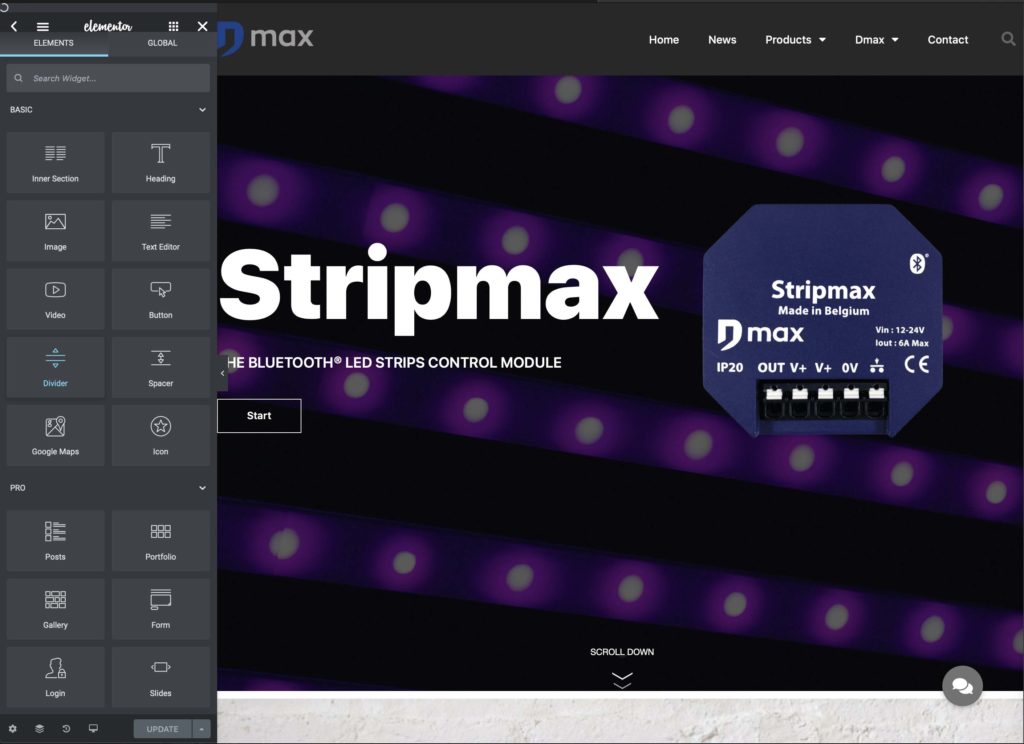Image resolution: width=1024 pixels, height=744 pixels.
Task: Select the Heading widget
Action: tap(160, 163)
